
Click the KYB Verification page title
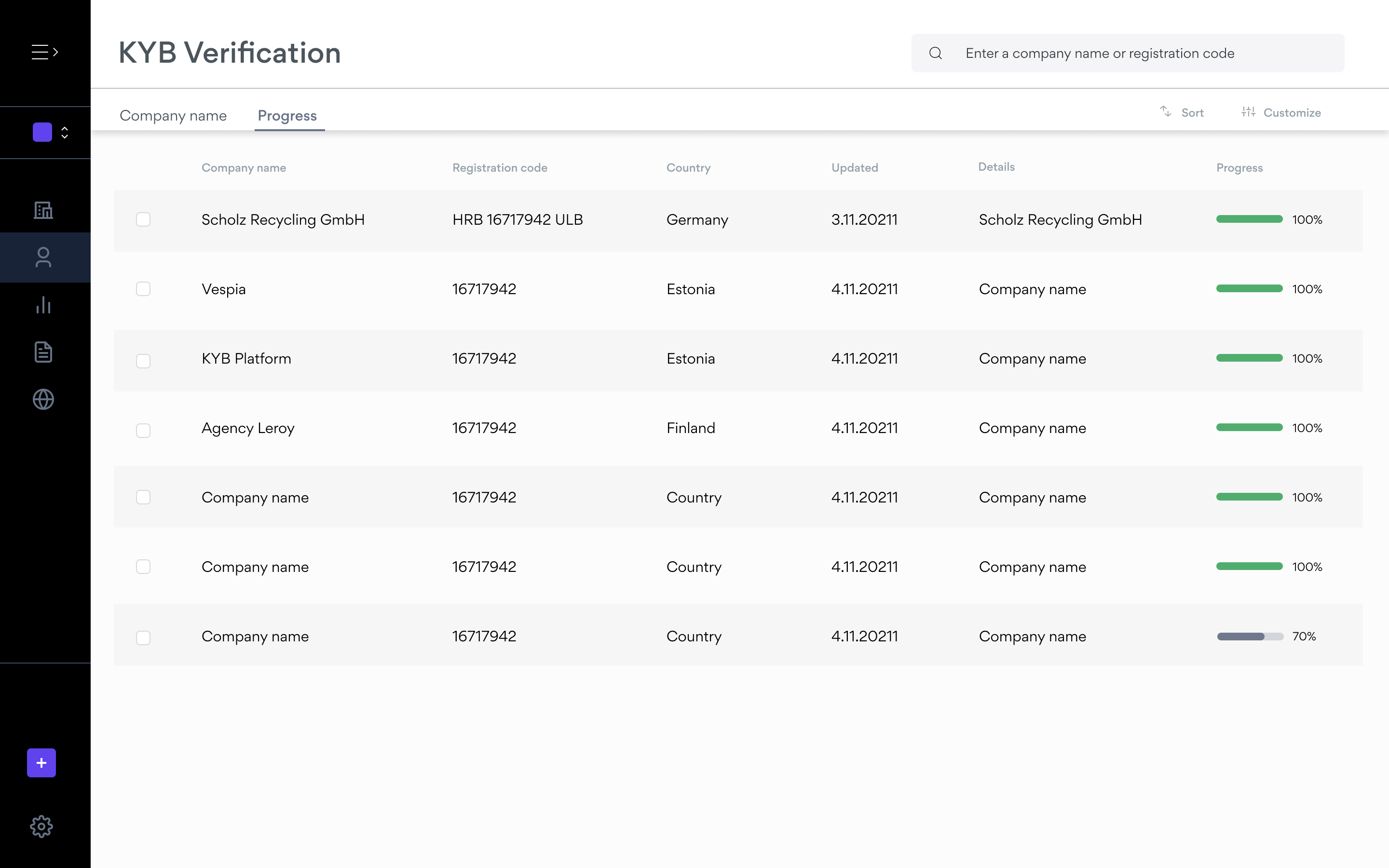230,53
